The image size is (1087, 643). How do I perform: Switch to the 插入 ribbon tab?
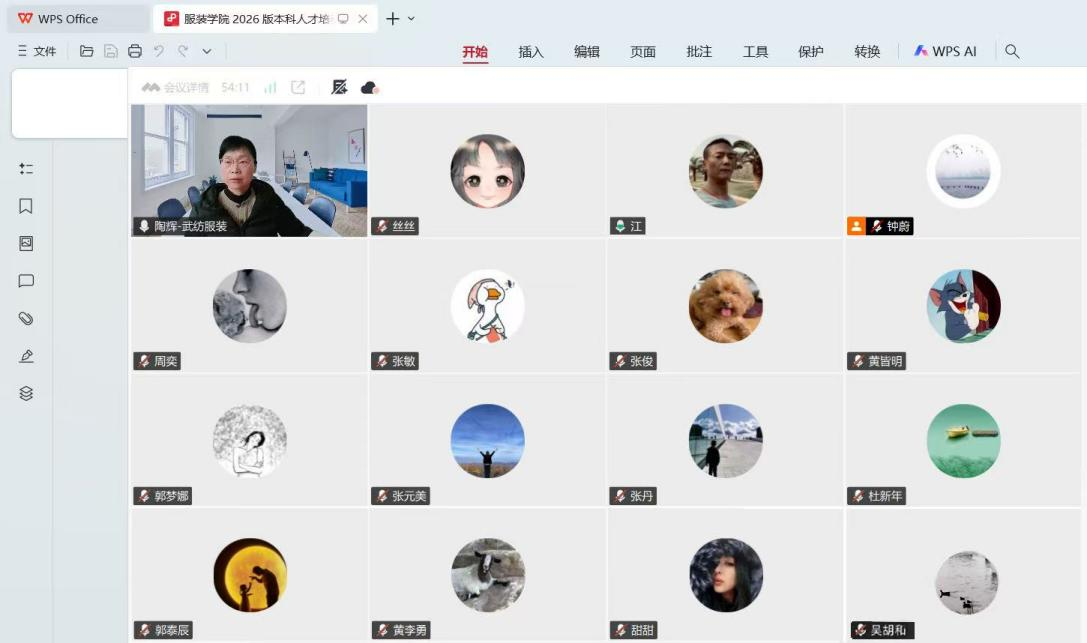(x=531, y=52)
